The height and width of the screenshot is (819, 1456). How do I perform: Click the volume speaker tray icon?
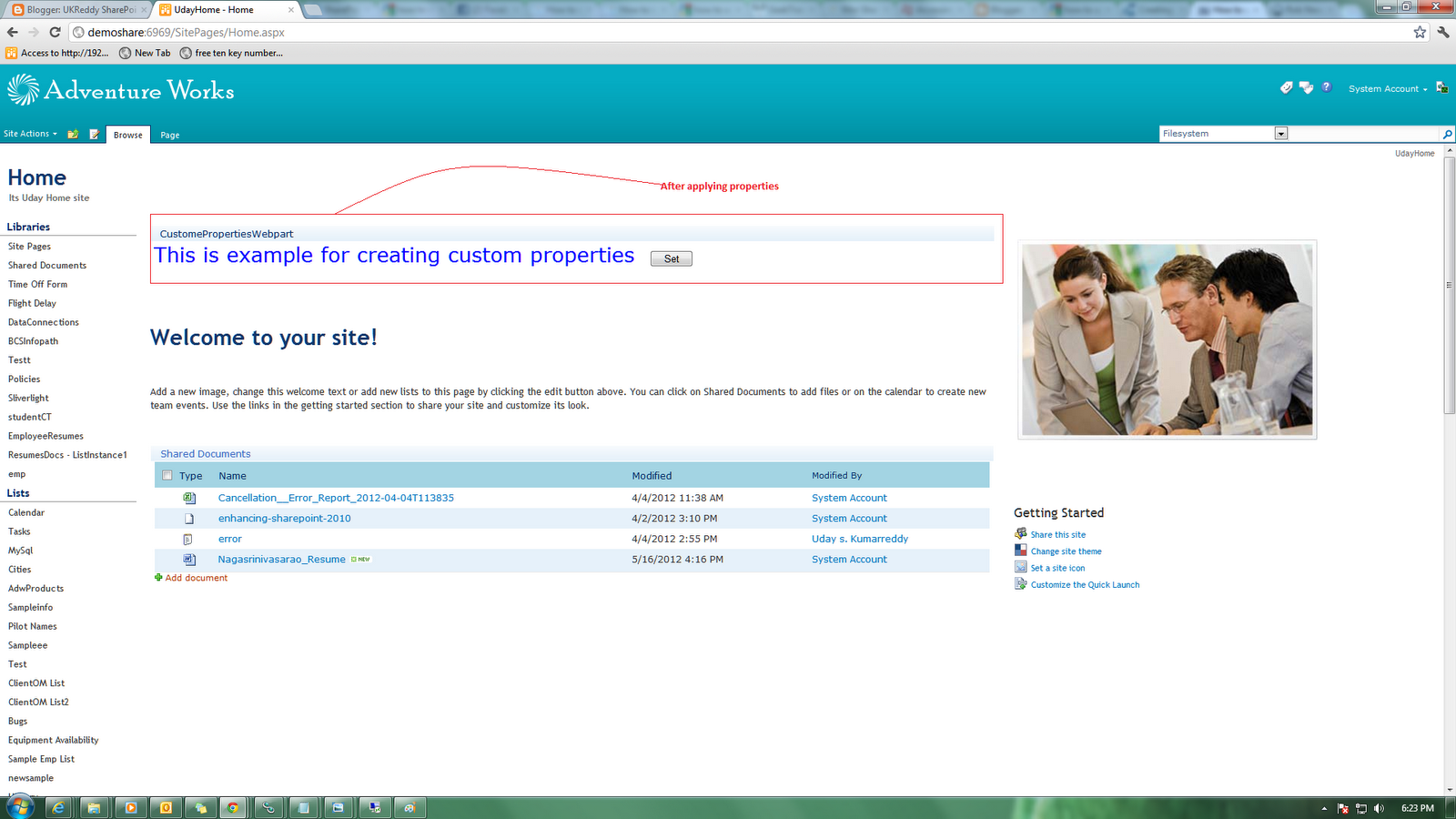[1379, 808]
